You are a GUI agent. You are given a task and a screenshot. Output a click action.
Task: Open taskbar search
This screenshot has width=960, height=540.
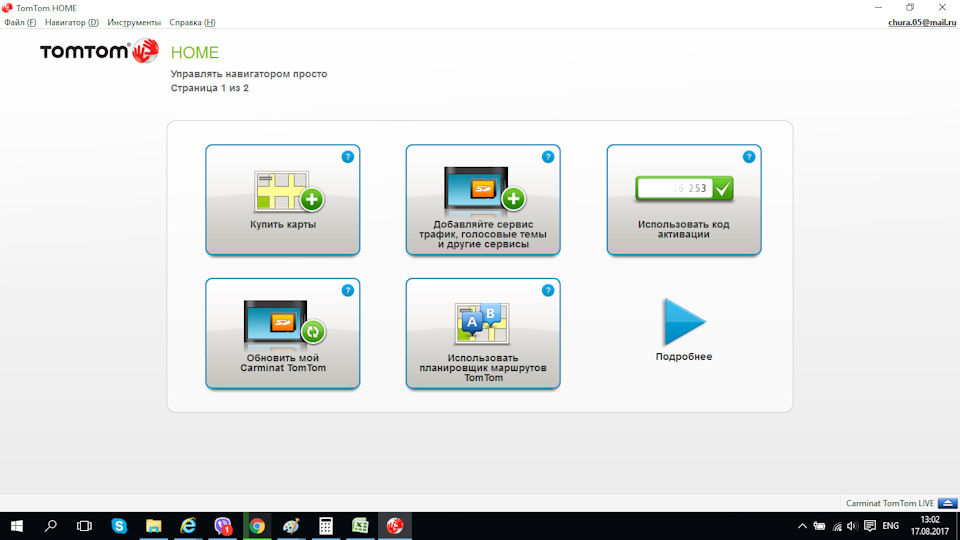(x=51, y=526)
